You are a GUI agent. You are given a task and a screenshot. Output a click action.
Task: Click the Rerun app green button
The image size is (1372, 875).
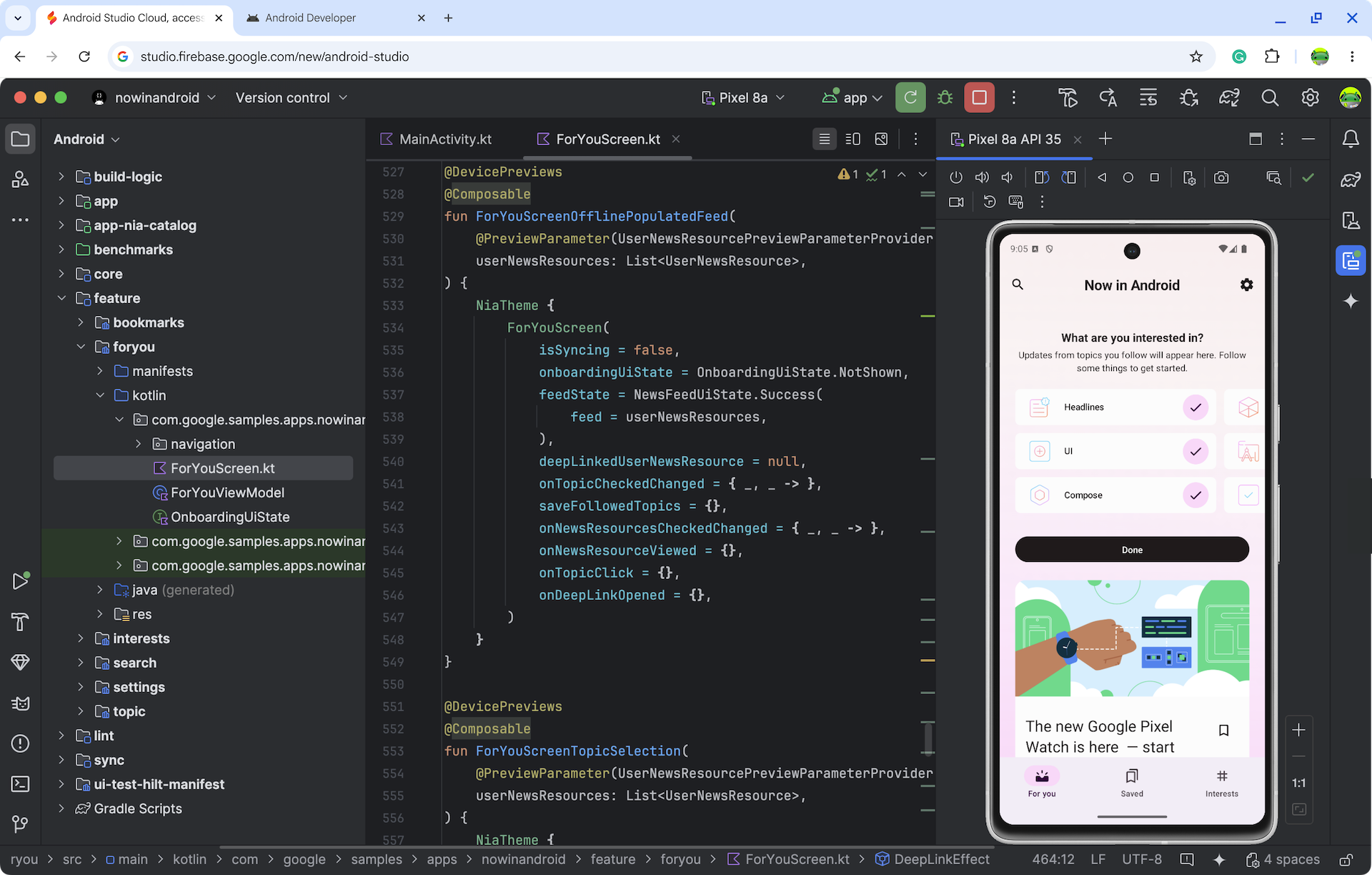910,98
